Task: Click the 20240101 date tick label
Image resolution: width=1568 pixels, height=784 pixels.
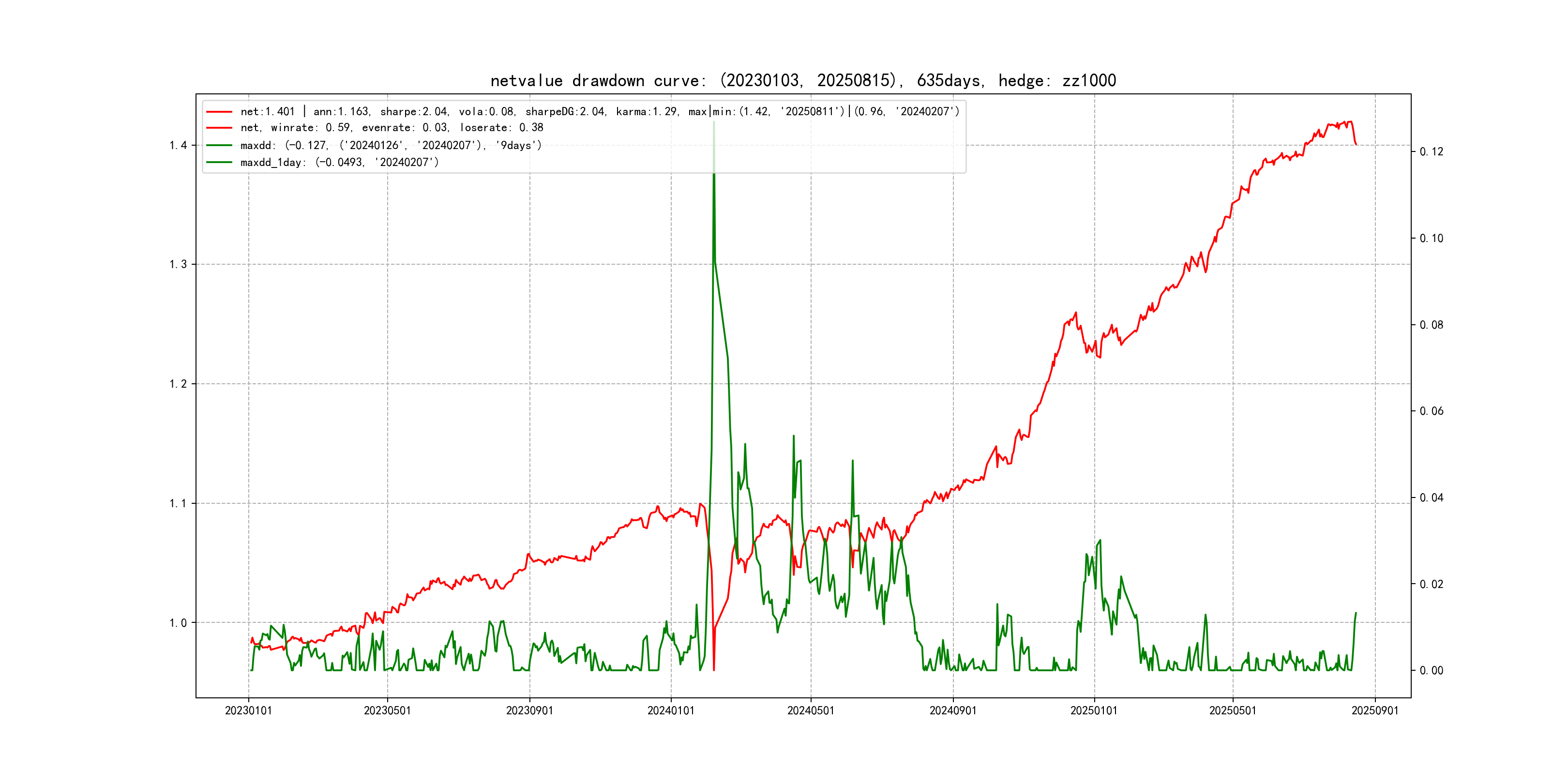Action: (671, 711)
